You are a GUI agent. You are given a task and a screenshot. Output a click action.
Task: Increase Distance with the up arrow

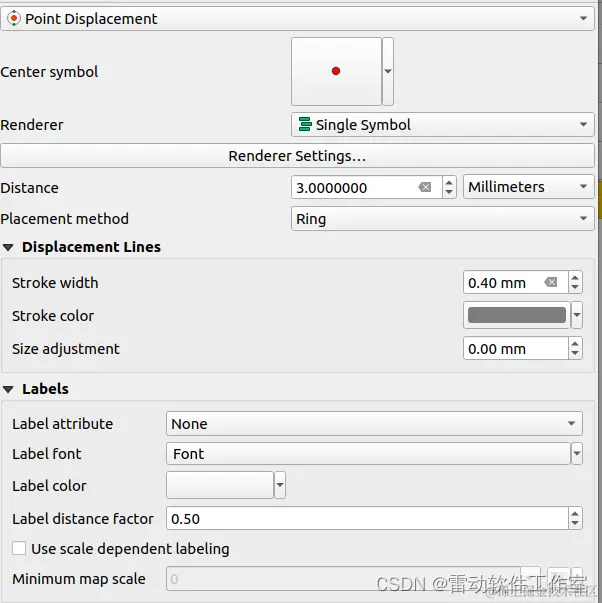pos(449,182)
